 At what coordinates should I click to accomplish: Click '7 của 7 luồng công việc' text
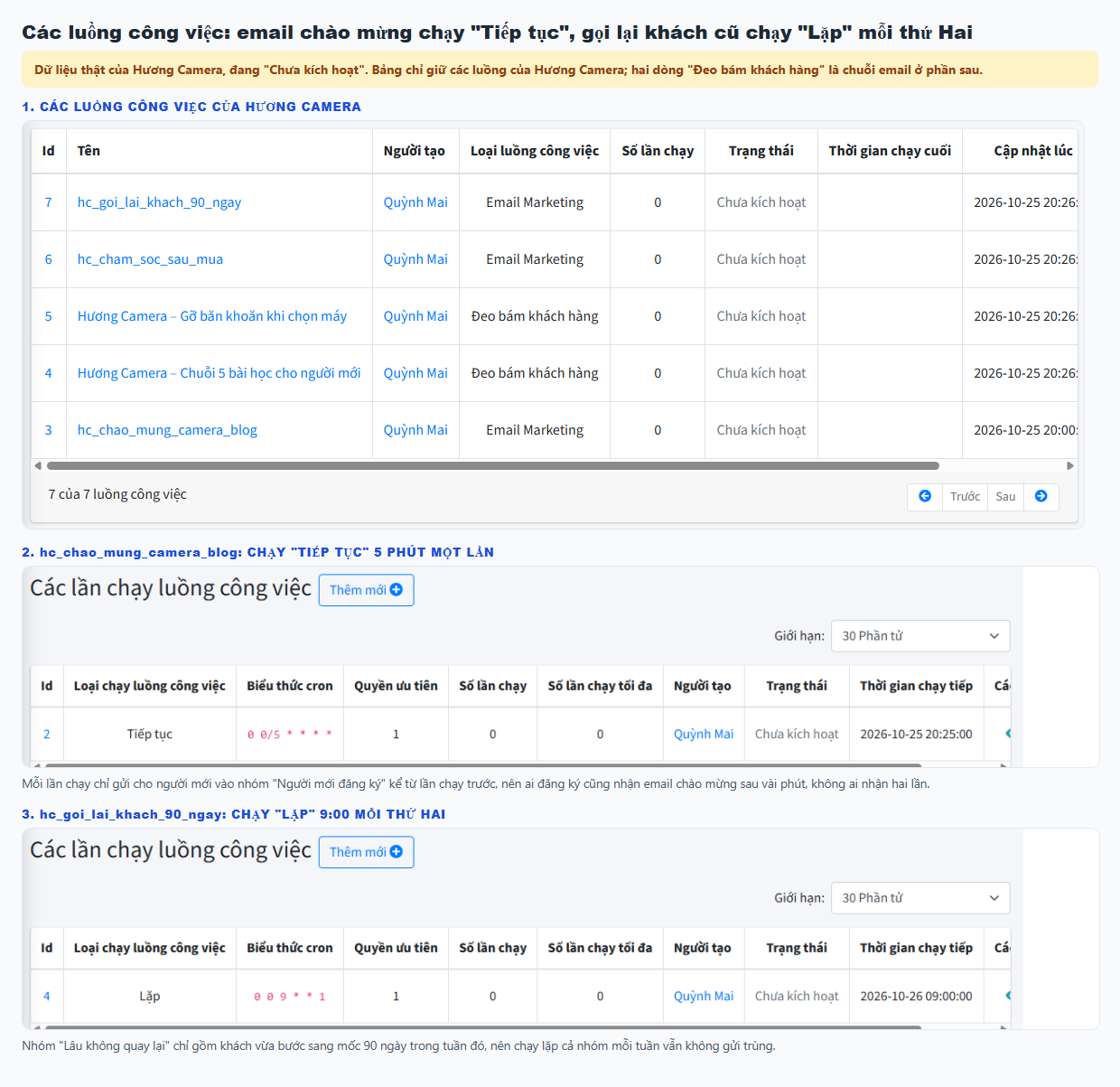coord(117,494)
